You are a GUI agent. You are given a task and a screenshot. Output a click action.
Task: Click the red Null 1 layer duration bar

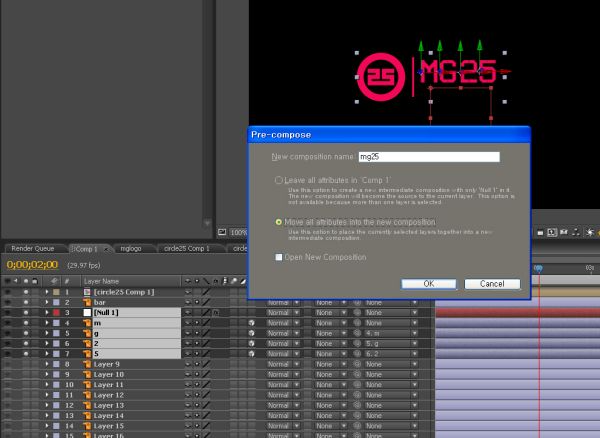coord(518,313)
